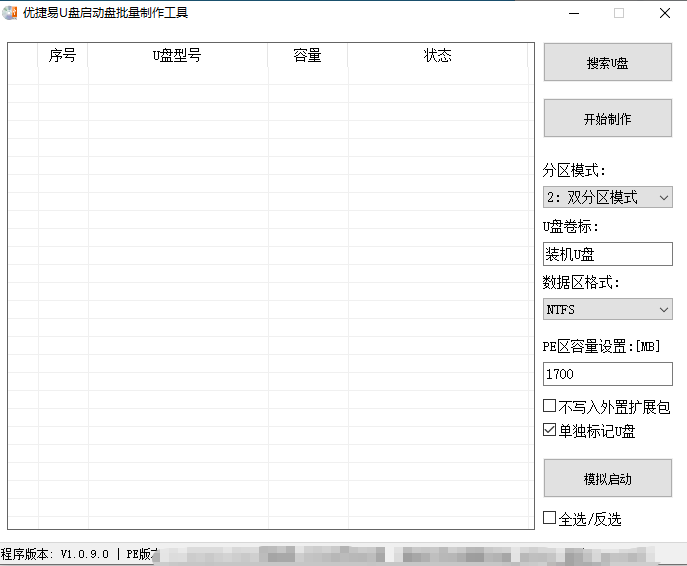Minimize the 优捷易 tool window
This screenshot has height=566, width=687.
573,13
